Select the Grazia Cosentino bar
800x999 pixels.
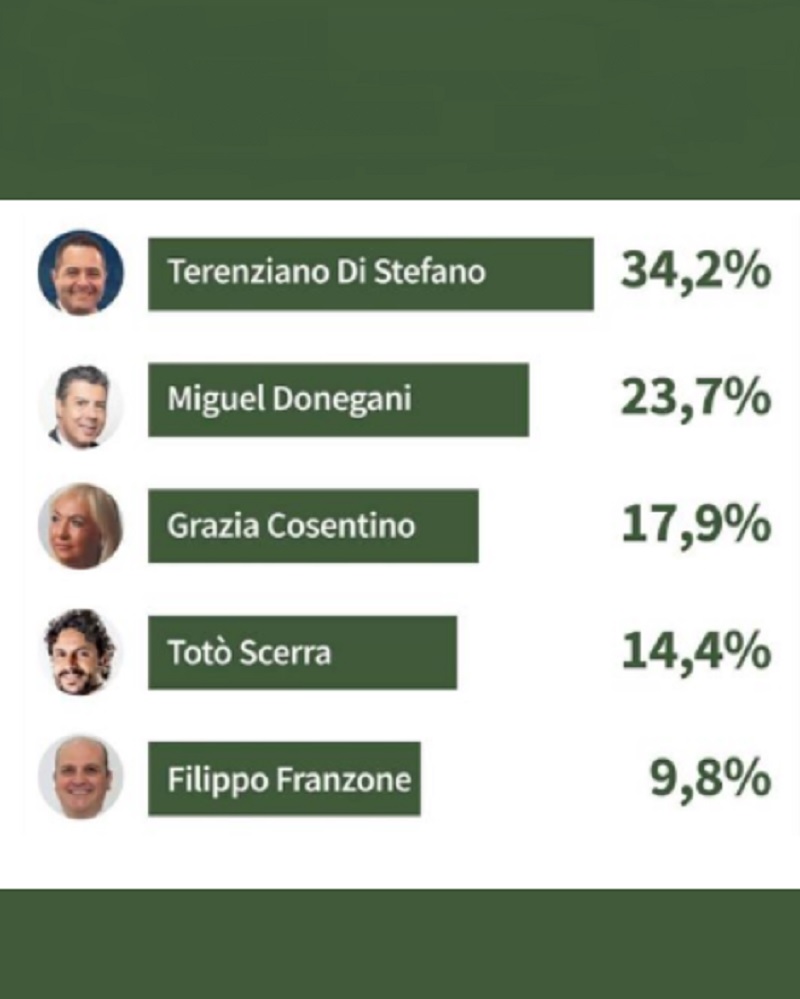click(x=313, y=526)
